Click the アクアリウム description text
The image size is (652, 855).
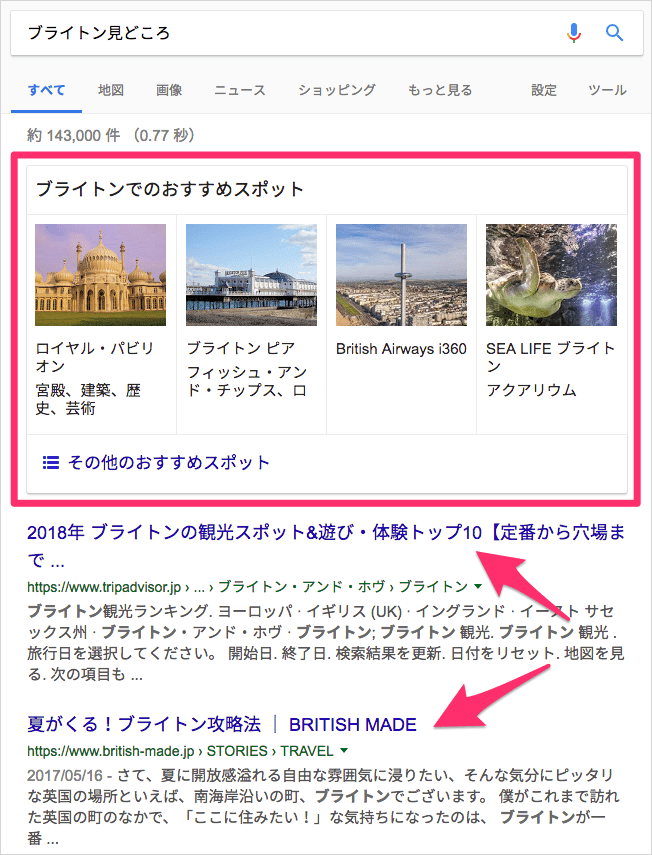531,390
